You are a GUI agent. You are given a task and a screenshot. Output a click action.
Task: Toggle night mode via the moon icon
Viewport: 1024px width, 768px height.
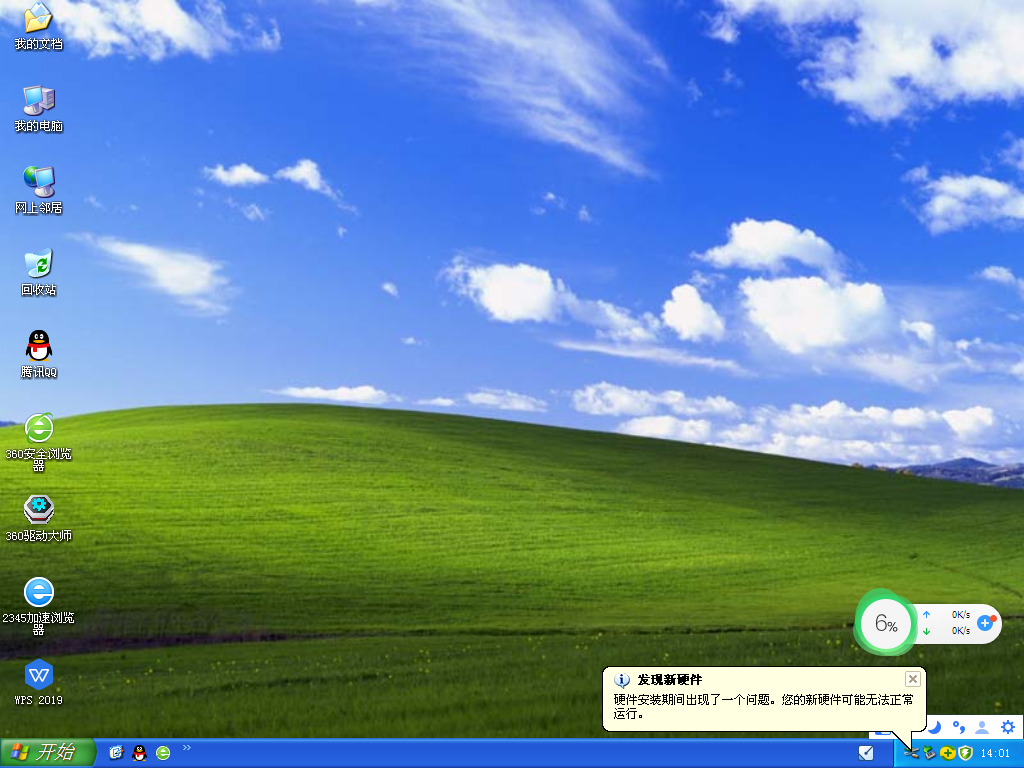coord(934,727)
